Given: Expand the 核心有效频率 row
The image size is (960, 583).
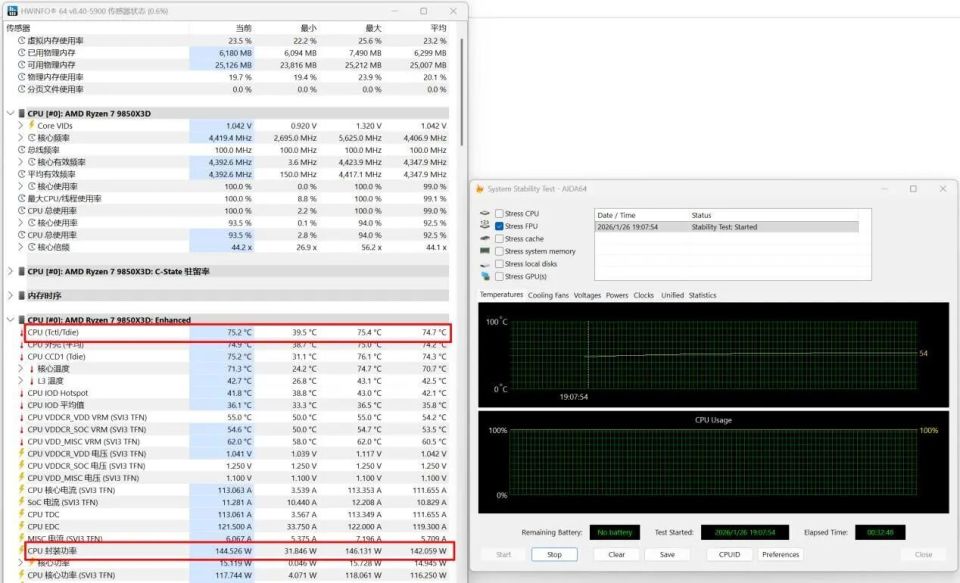Looking at the screenshot, I should click(x=20, y=162).
